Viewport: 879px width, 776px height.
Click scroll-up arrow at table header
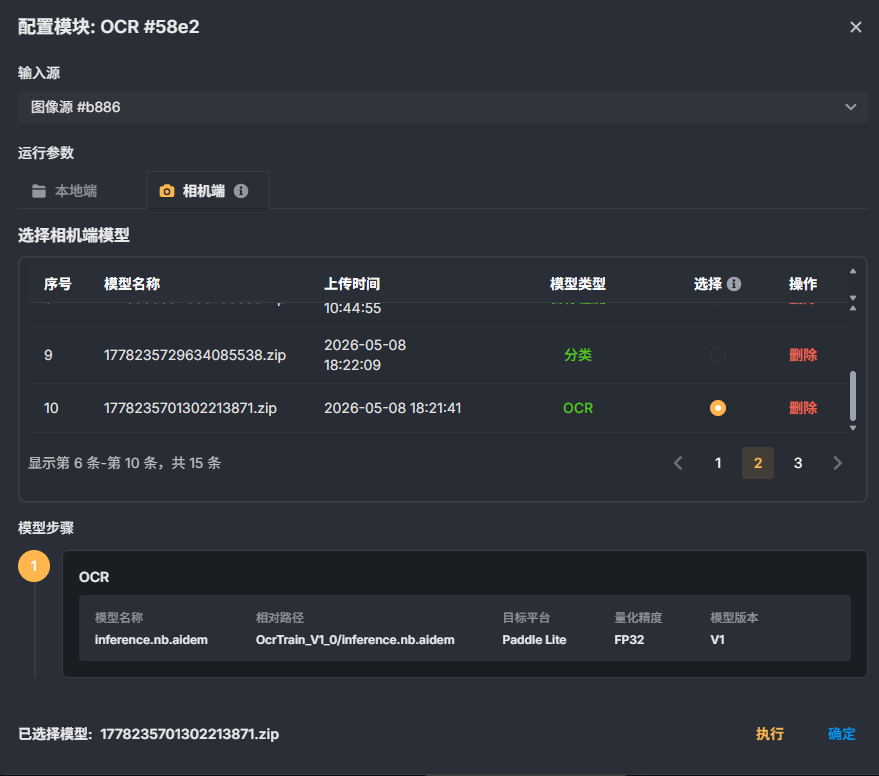pyautogui.click(x=853, y=271)
